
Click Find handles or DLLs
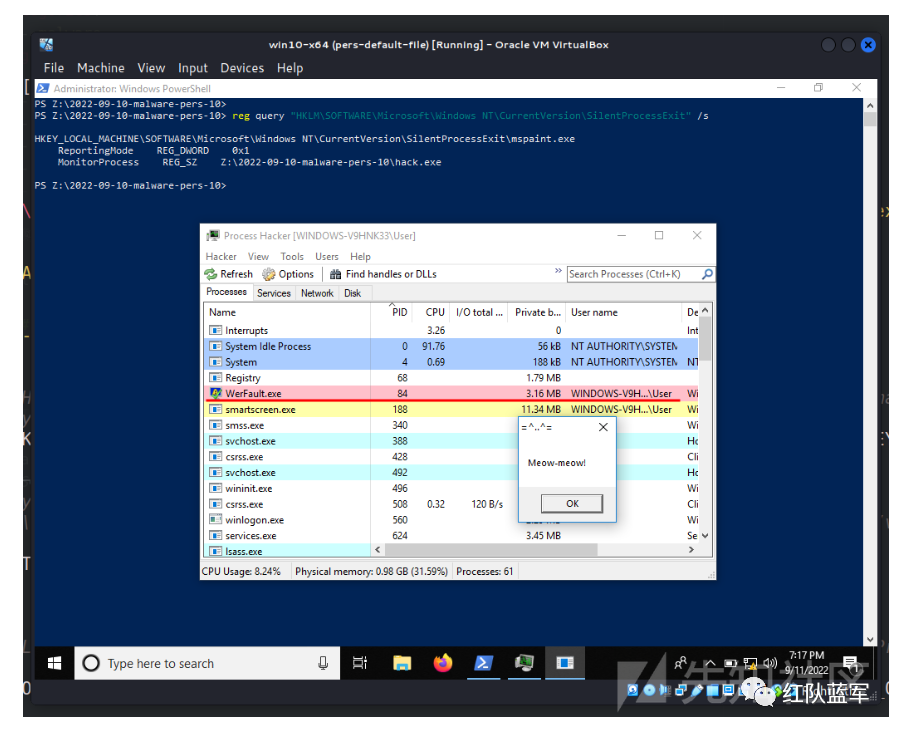[383, 274]
